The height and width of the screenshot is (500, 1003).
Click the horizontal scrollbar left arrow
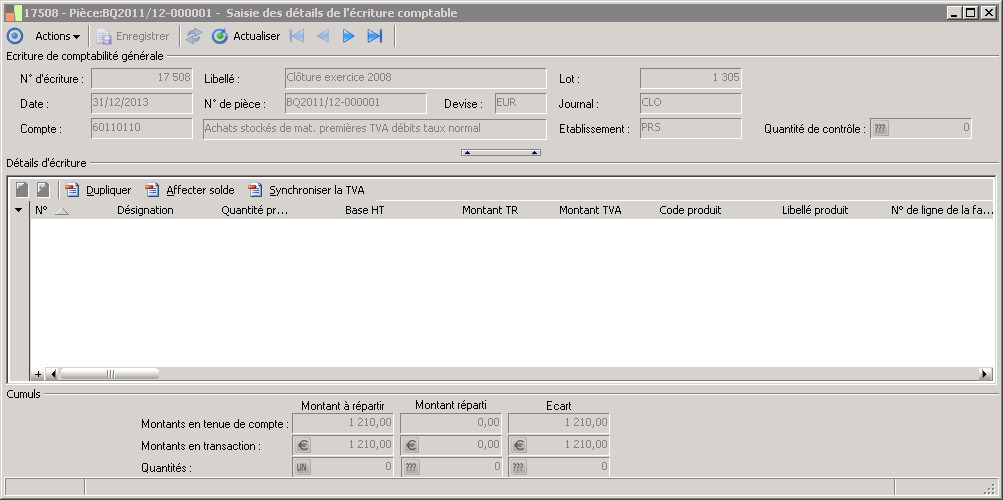pyautogui.click(x=52, y=374)
